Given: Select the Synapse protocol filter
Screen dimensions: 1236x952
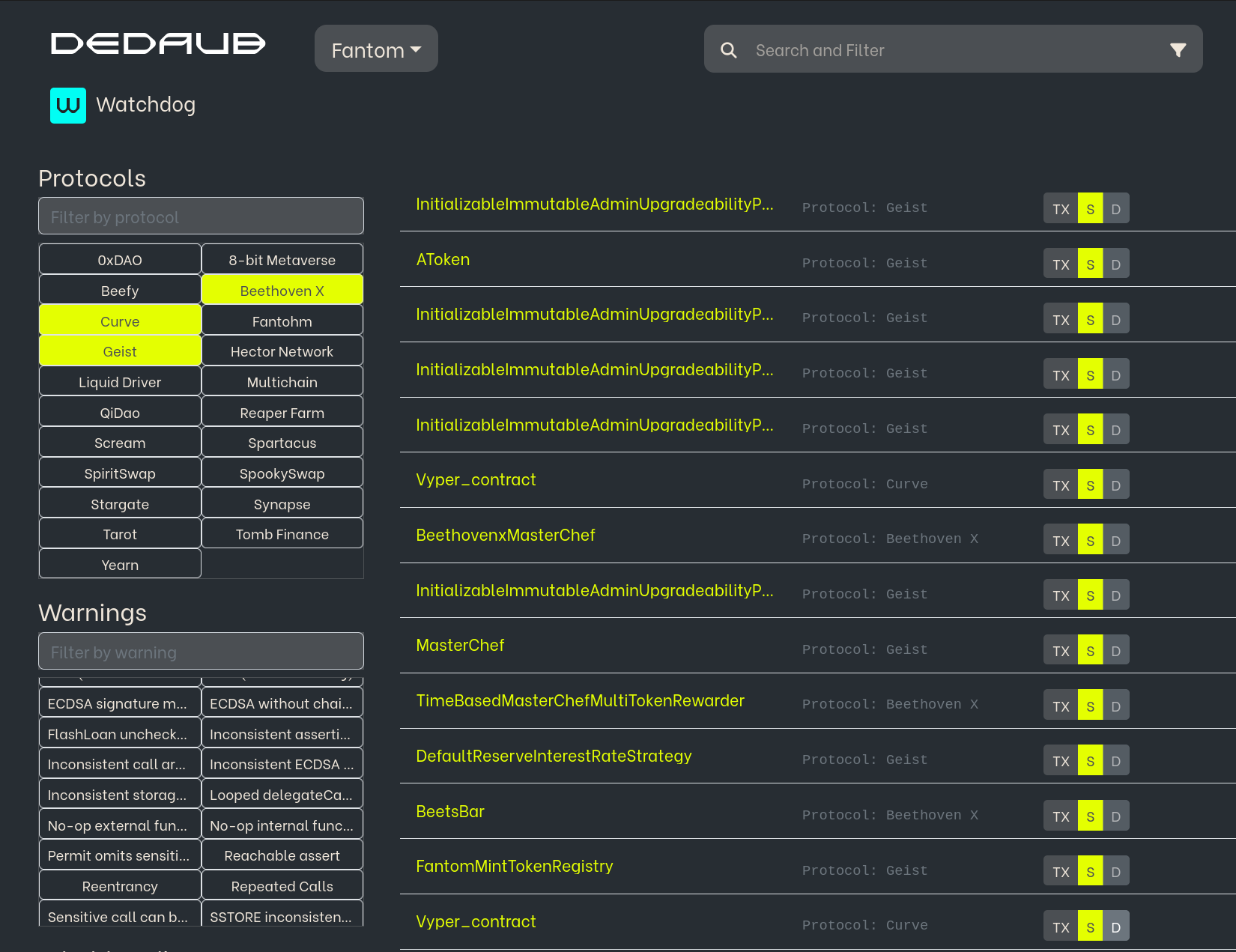Looking at the screenshot, I should pyautogui.click(x=282, y=504).
